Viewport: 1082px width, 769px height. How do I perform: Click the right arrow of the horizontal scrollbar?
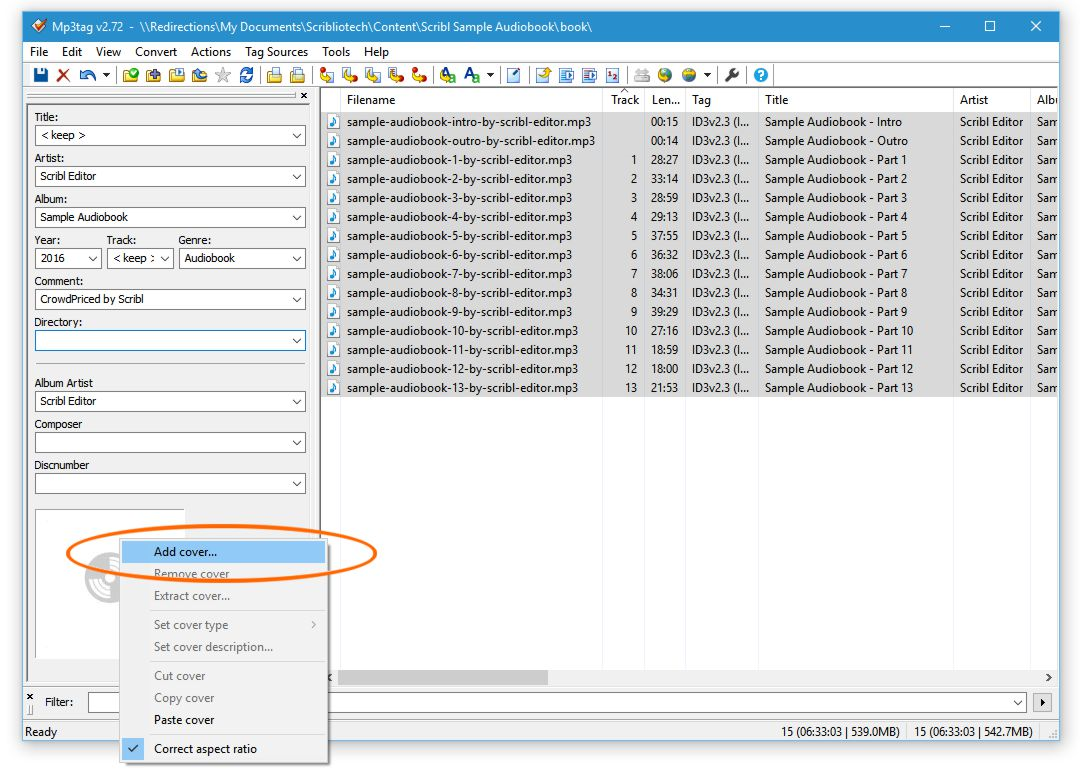[x=1048, y=678]
